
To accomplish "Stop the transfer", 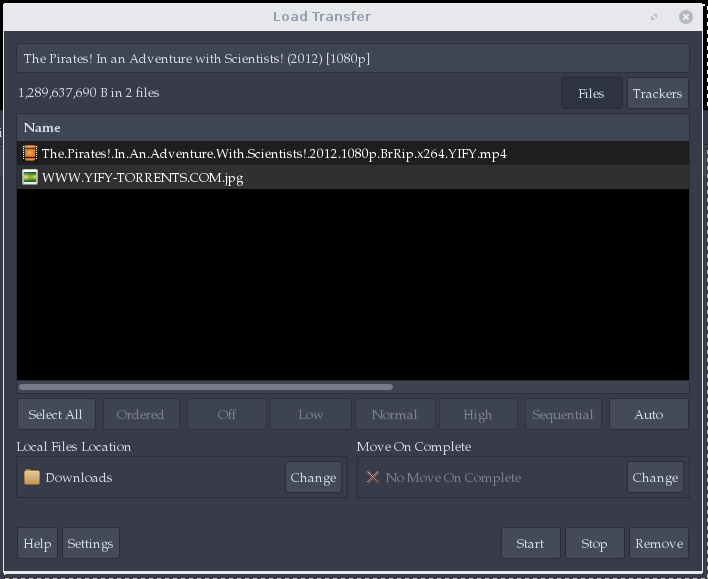I will pyautogui.click(x=595, y=543).
